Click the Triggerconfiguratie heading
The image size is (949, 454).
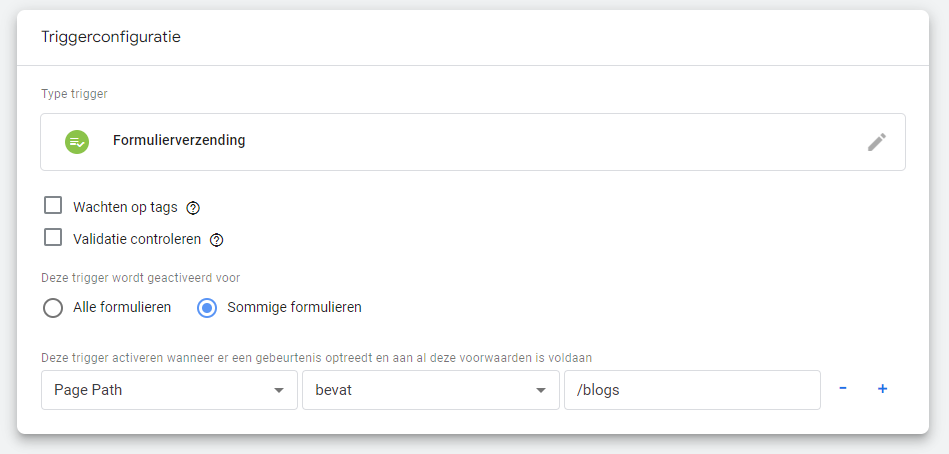tap(111, 37)
